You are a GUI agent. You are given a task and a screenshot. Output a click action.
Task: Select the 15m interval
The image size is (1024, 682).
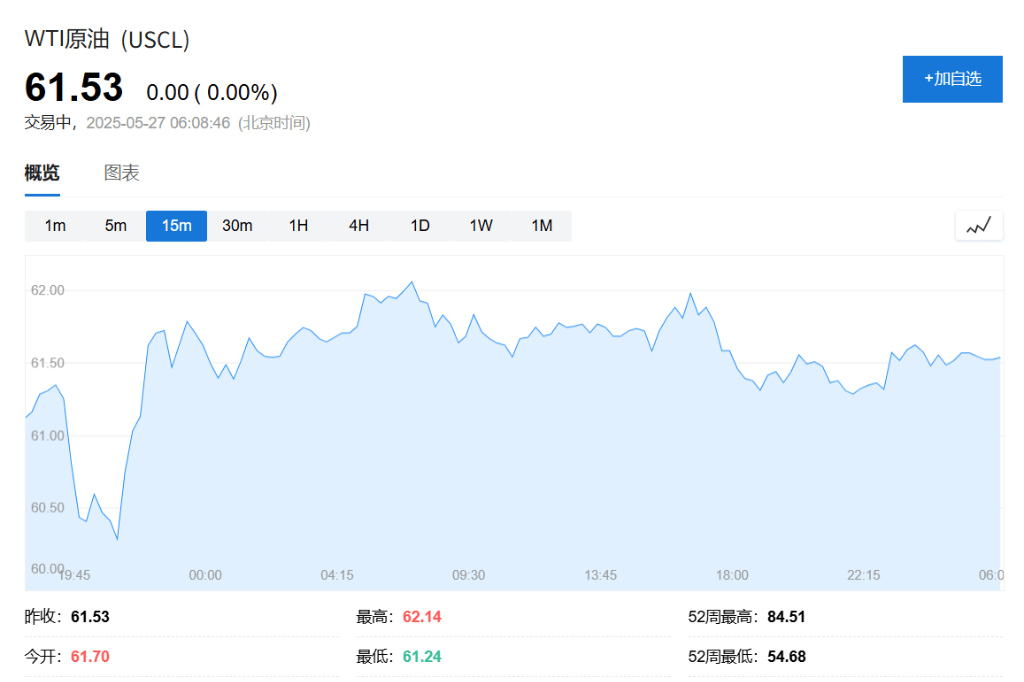[x=176, y=226]
